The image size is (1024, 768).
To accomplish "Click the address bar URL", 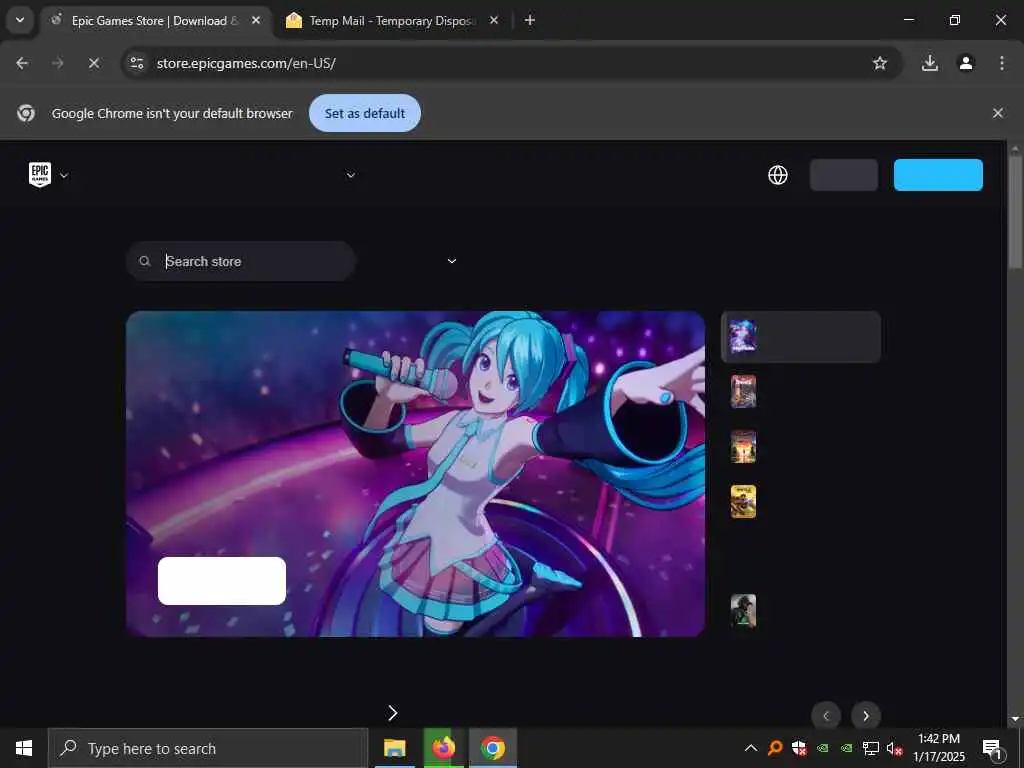I will [246, 63].
